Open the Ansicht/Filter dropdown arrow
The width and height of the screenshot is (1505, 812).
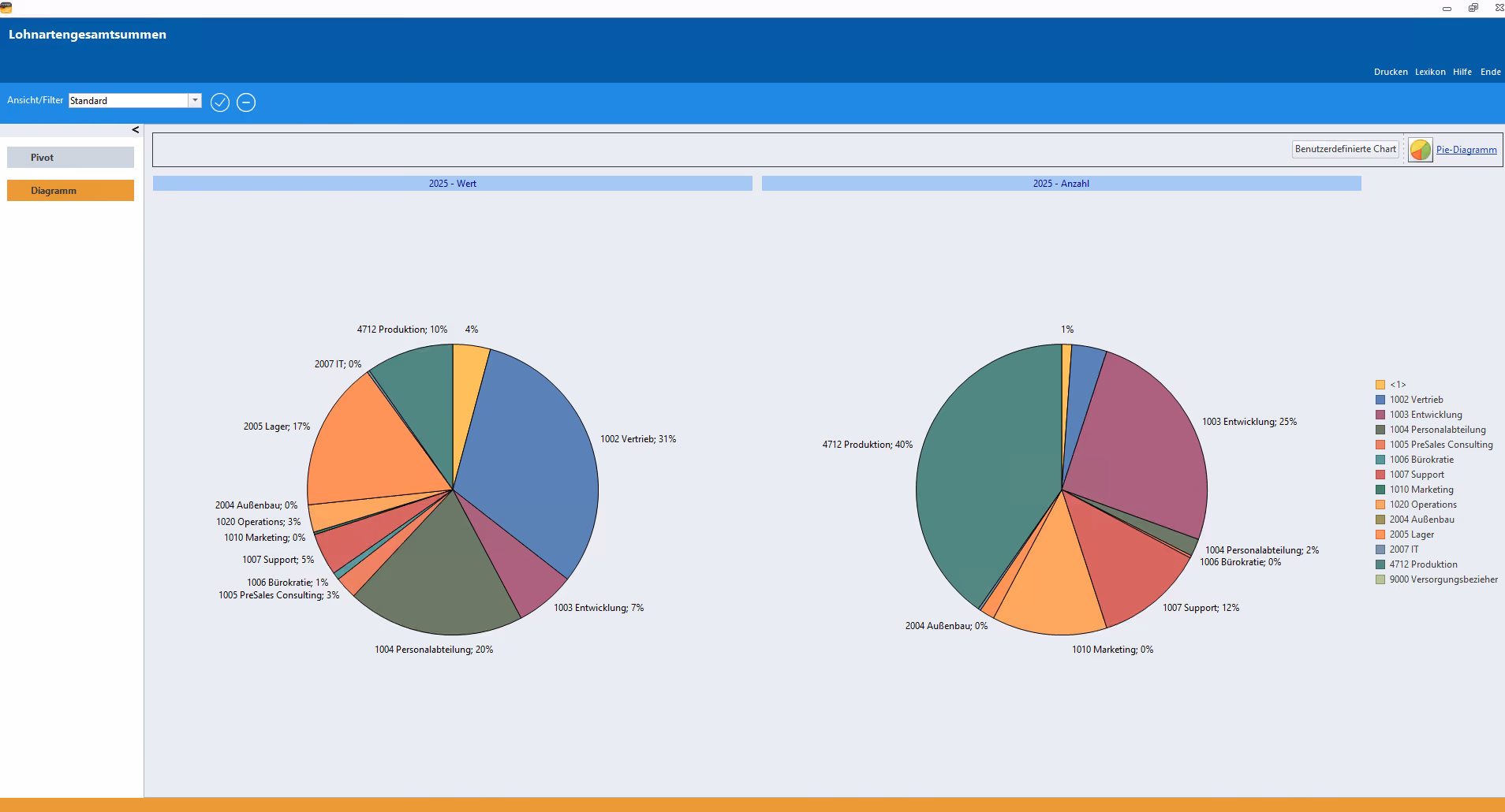pyautogui.click(x=195, y=100)
